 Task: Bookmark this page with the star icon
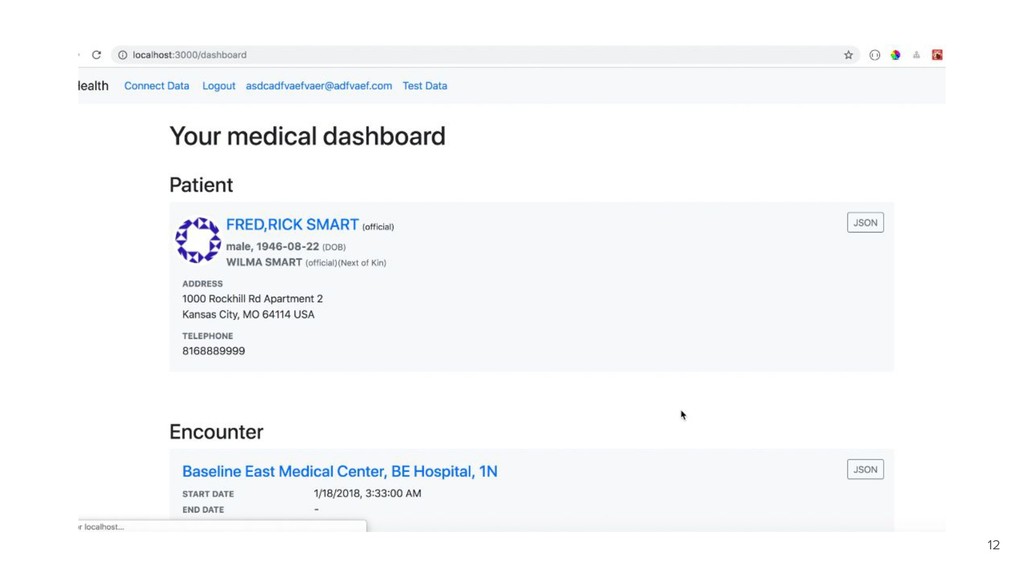[848, 55]
